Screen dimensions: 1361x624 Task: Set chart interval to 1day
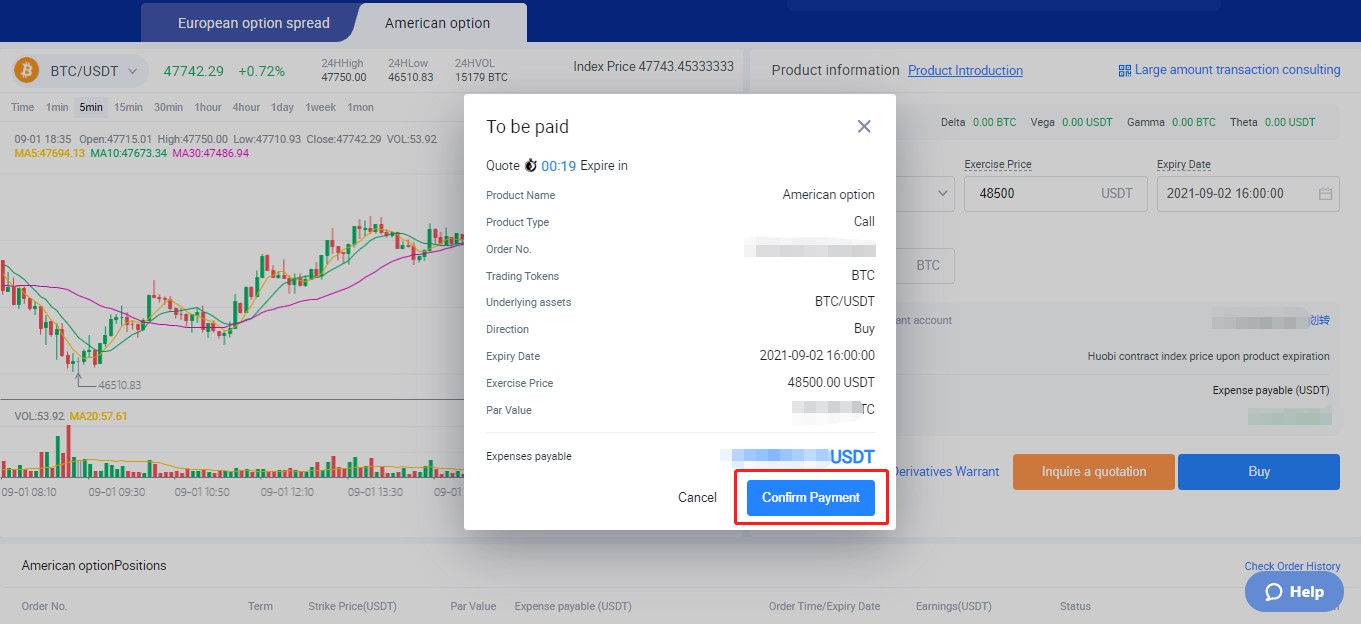(282, 107)
